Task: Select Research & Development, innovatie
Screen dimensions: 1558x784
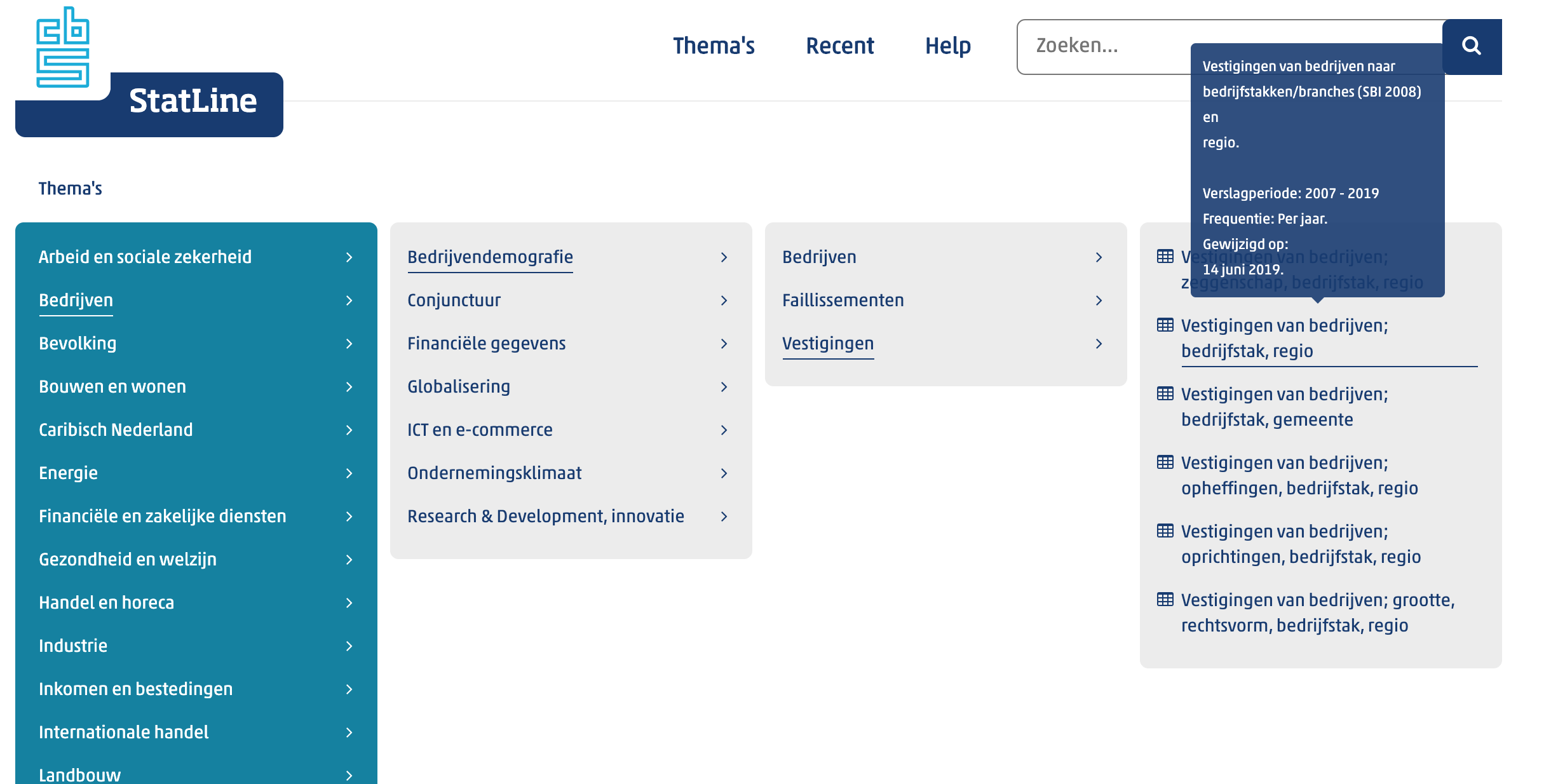Action: click(x=545, y=517)
